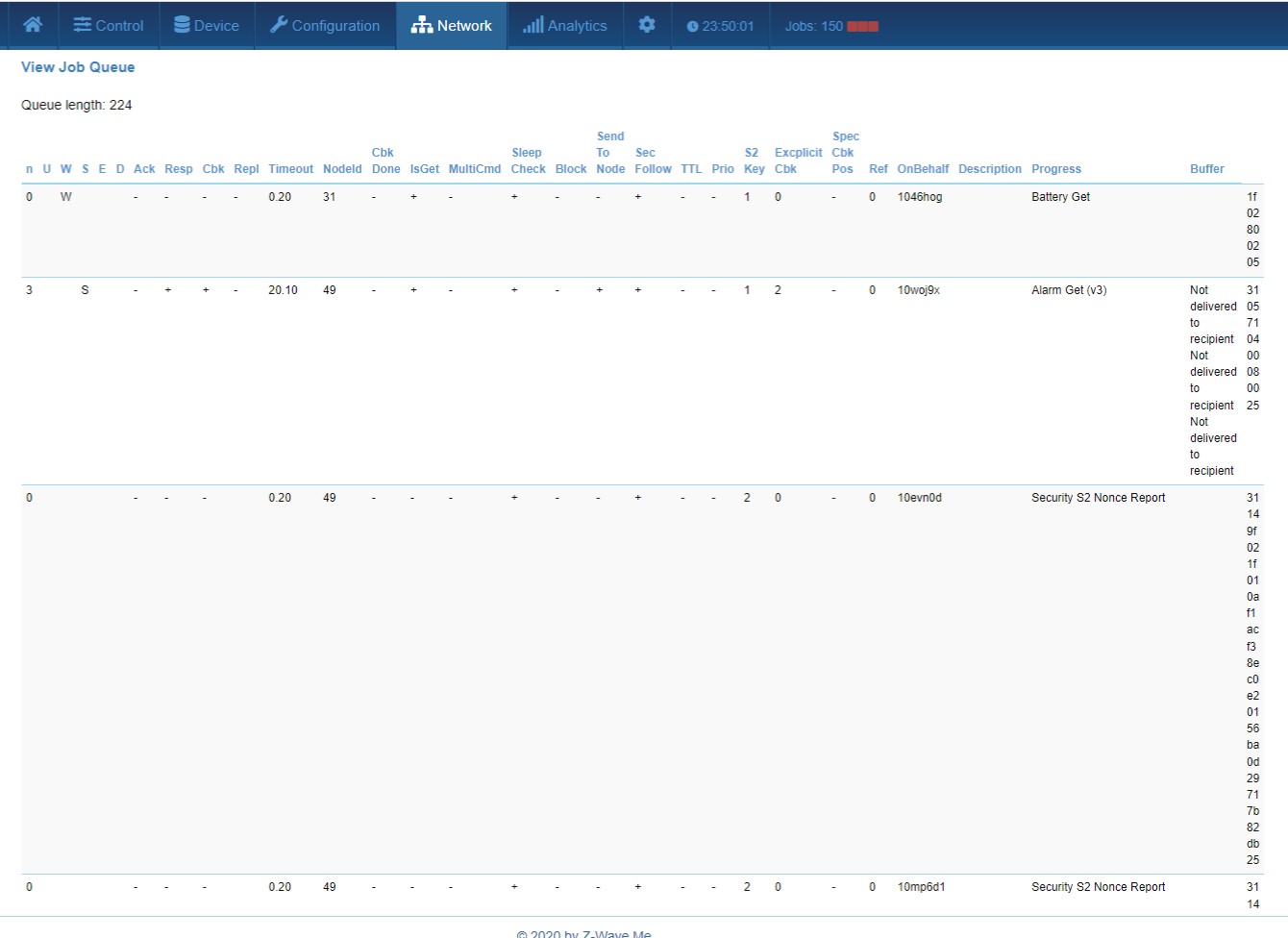Click the W flag in Battery Get row

click(x=65, y=197)
